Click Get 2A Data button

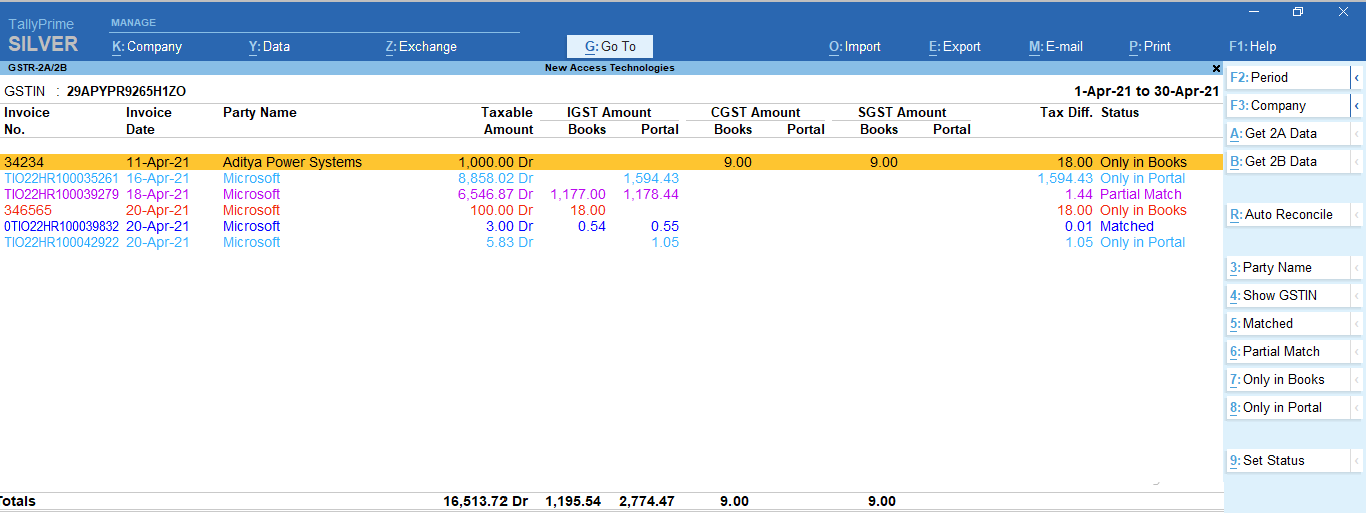[x=1288, y=133]
